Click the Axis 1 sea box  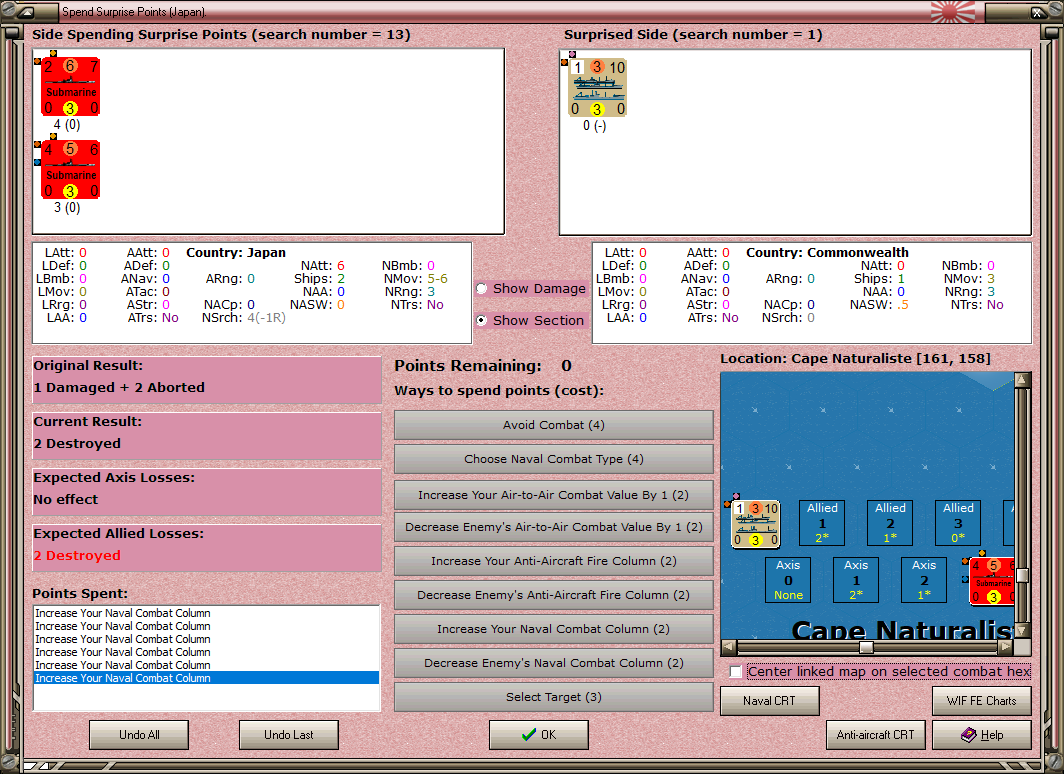tap(856, 580)
